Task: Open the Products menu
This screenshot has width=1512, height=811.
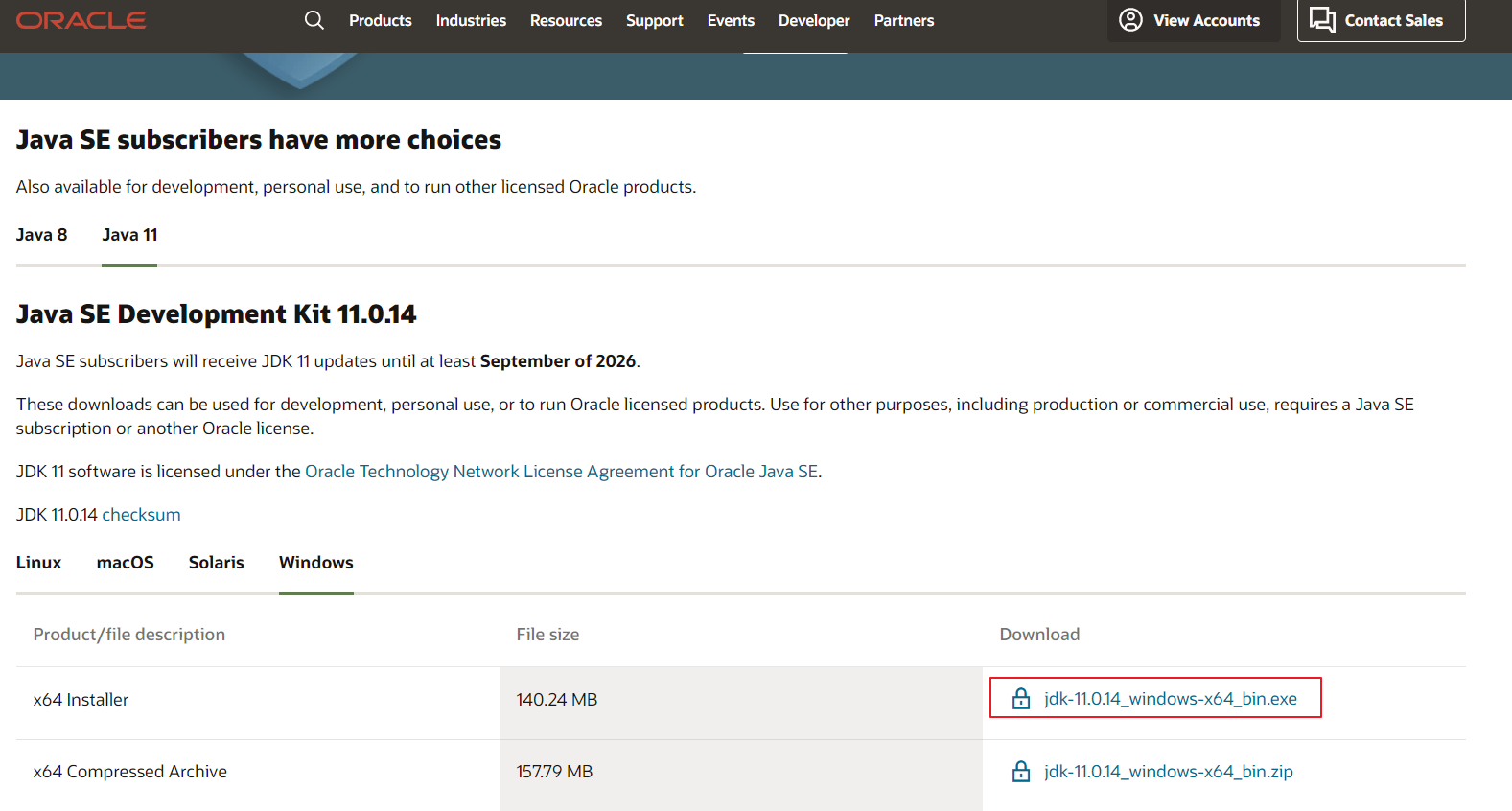Action: 381,20
